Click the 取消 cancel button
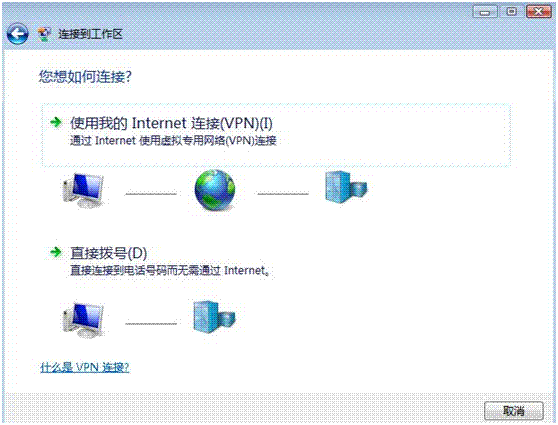 point(514,411)
